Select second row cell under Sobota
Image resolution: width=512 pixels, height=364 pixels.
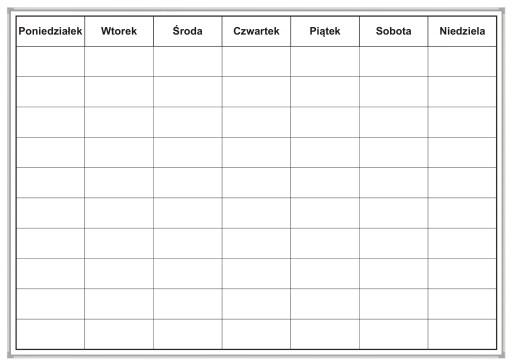394,92
